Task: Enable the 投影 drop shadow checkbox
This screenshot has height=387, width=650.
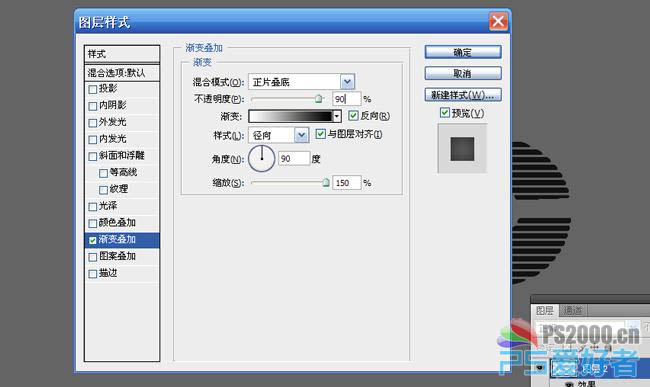Action: (x=93, y=89)
